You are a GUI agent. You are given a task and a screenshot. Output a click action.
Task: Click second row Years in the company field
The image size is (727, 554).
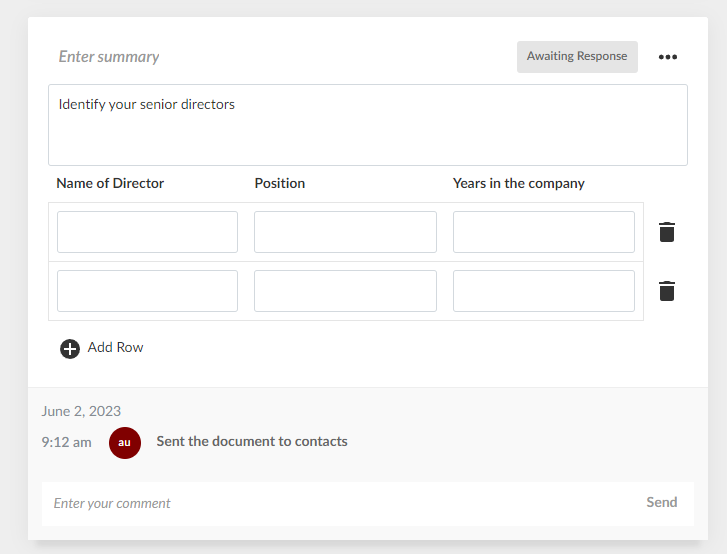click(543, 291)
